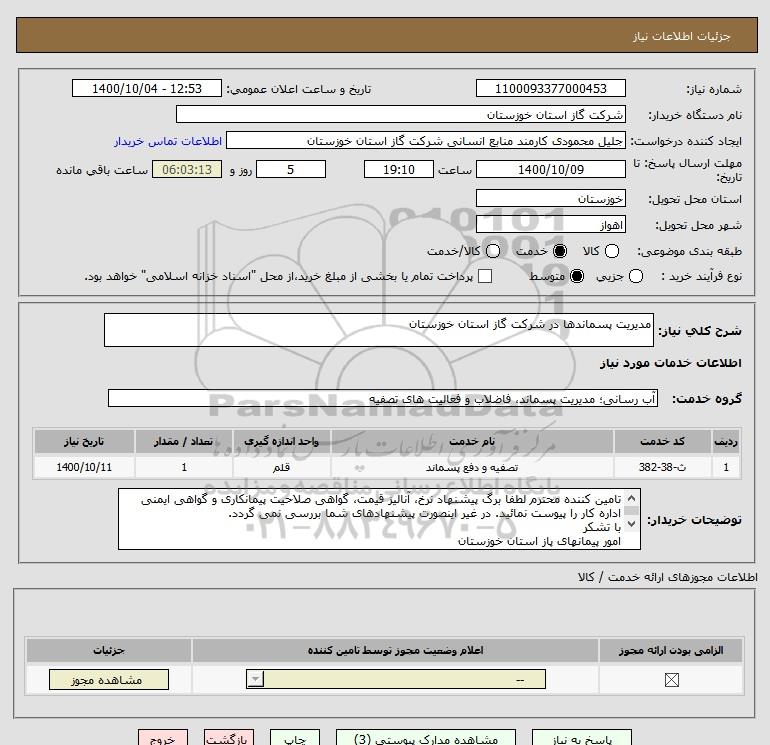The image size is (770, 745).
Task: Click the response deadline date 1400/10/09 field
Action: (x=551, y=169)
